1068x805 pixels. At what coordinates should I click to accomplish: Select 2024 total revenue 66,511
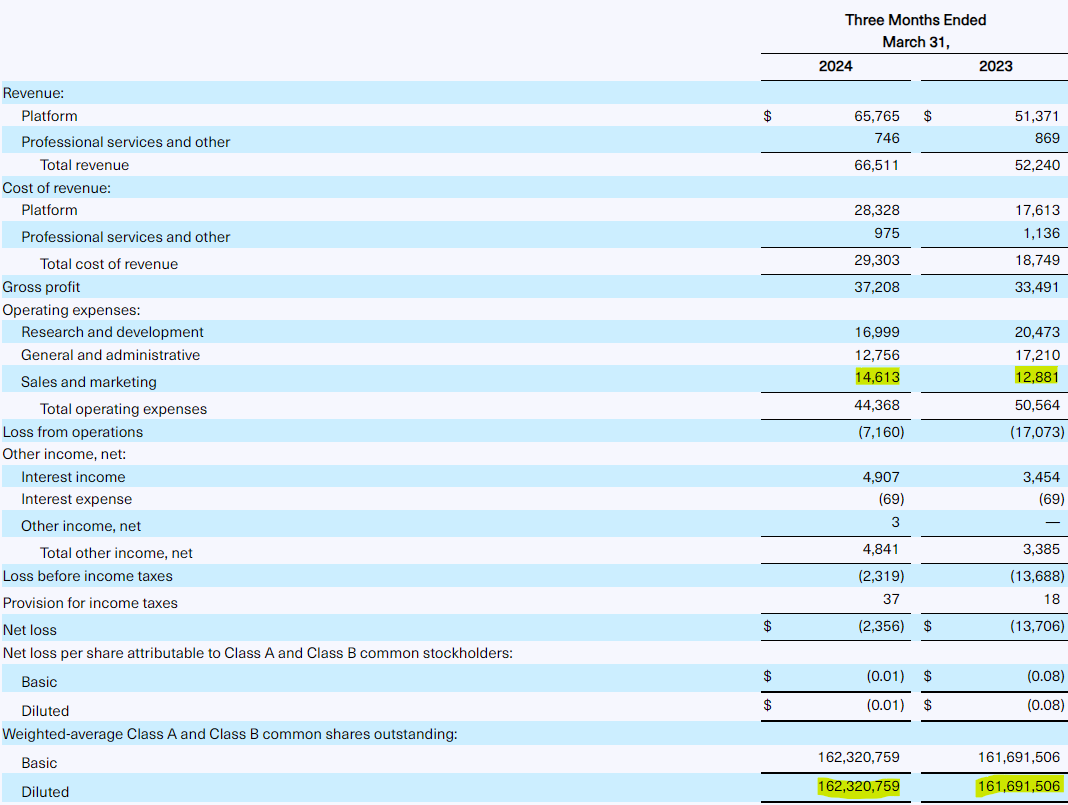click(x=877, y=165)
